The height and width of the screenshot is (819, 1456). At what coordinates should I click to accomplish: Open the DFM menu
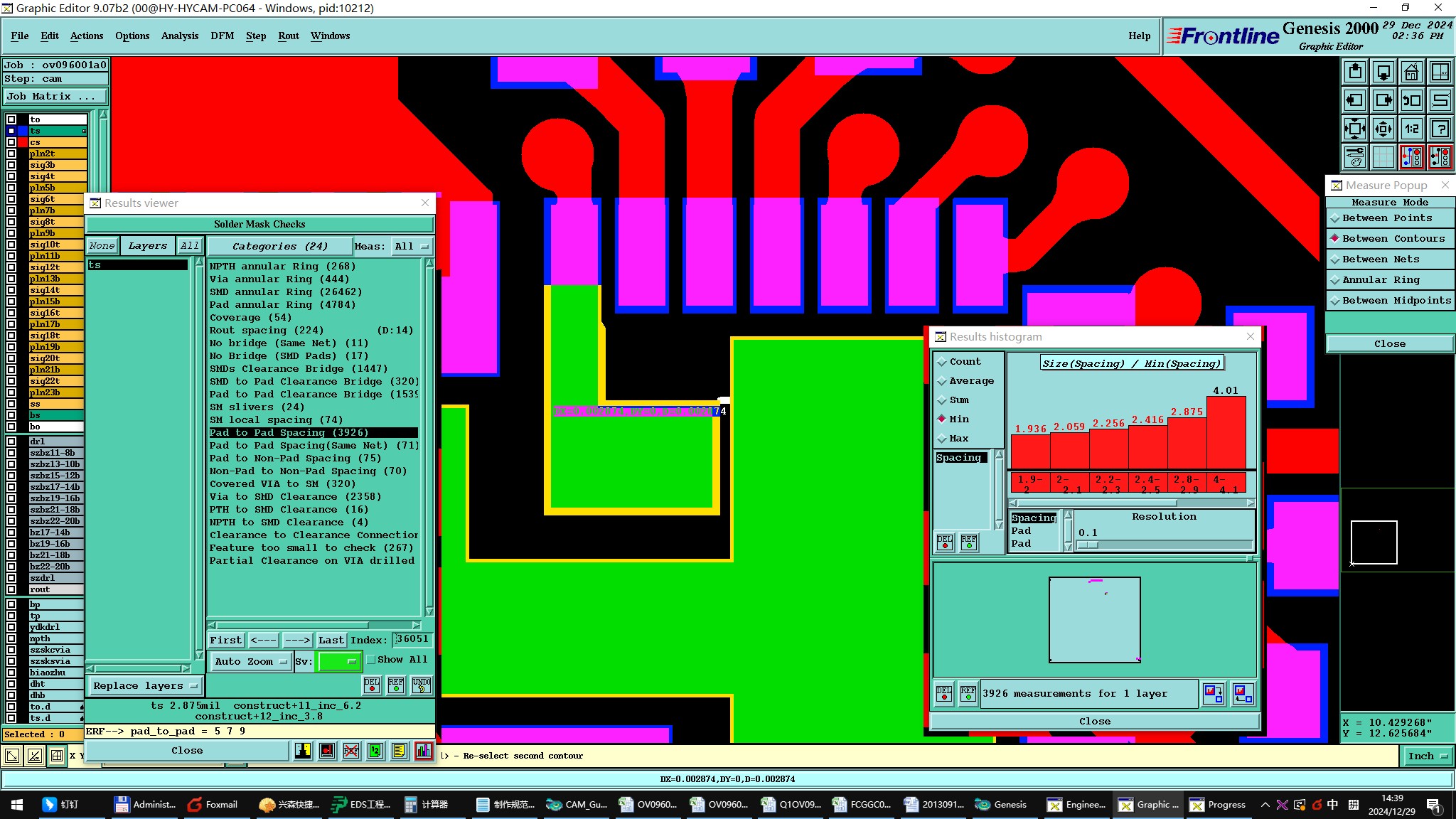(222, 36)
